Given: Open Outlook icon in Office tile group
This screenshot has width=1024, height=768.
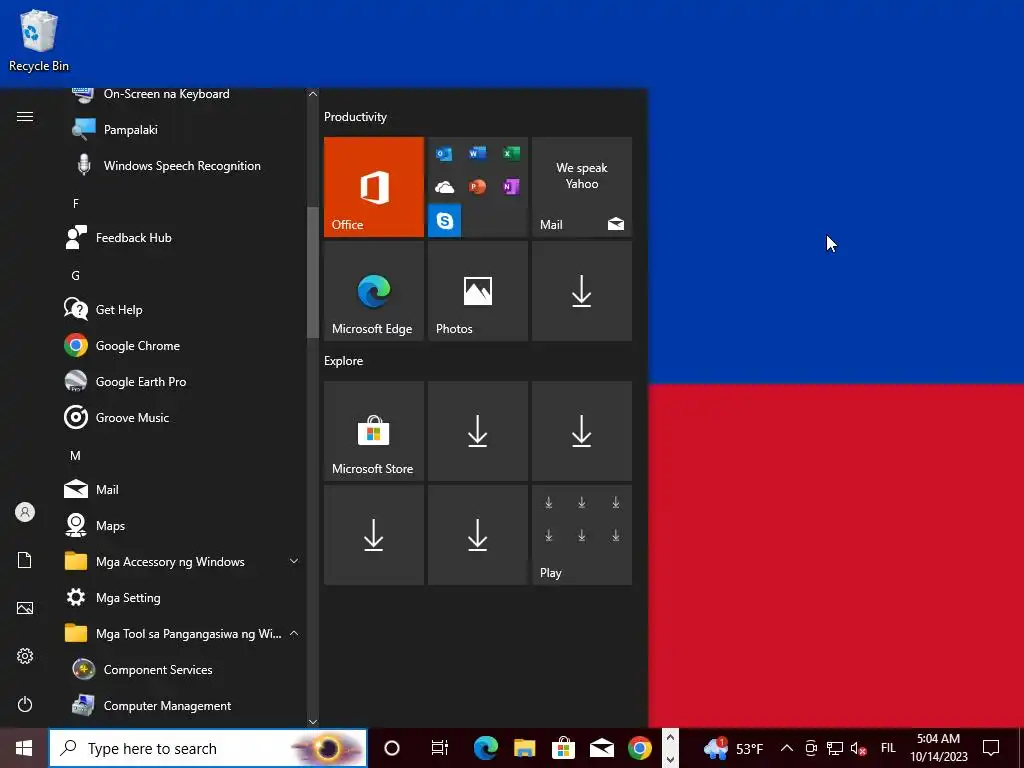Looking at the screenshot, I should pos(444,153).
